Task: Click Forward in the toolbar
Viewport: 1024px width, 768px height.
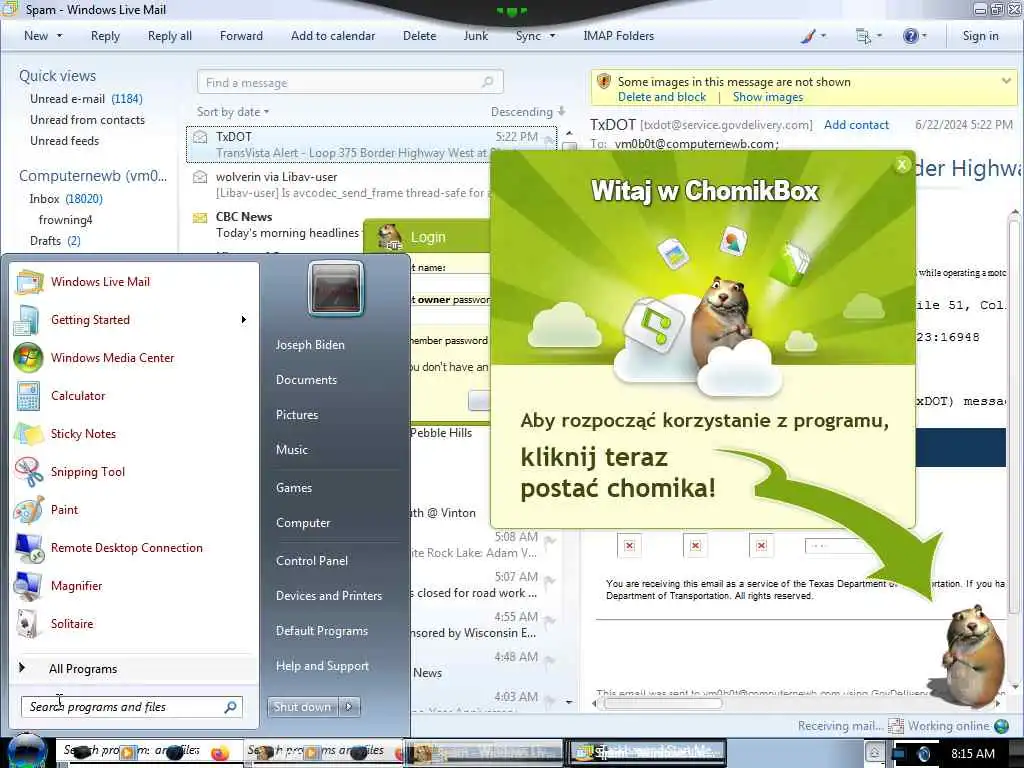Action: [241, 36]
